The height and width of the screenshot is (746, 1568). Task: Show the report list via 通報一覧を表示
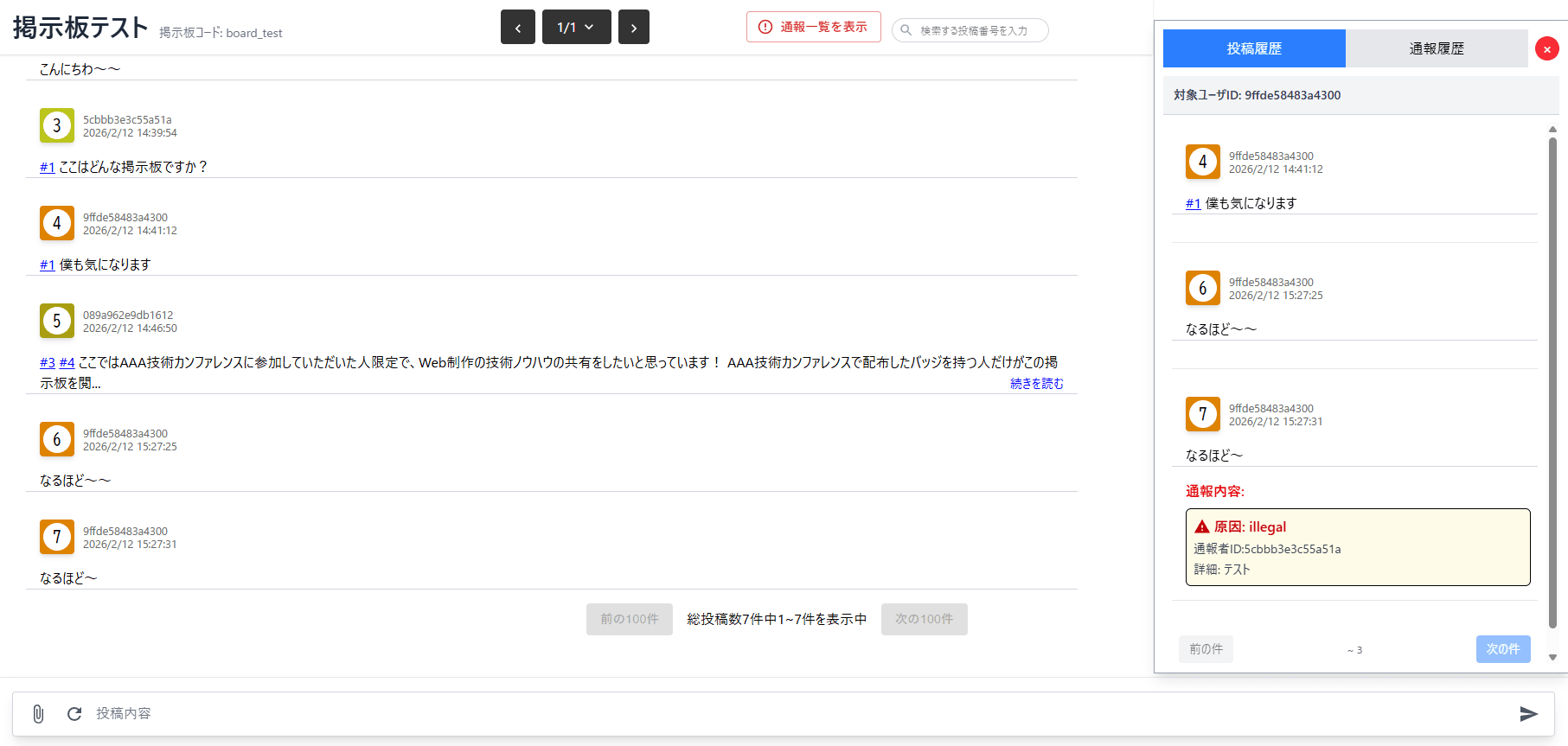[813, 28]
